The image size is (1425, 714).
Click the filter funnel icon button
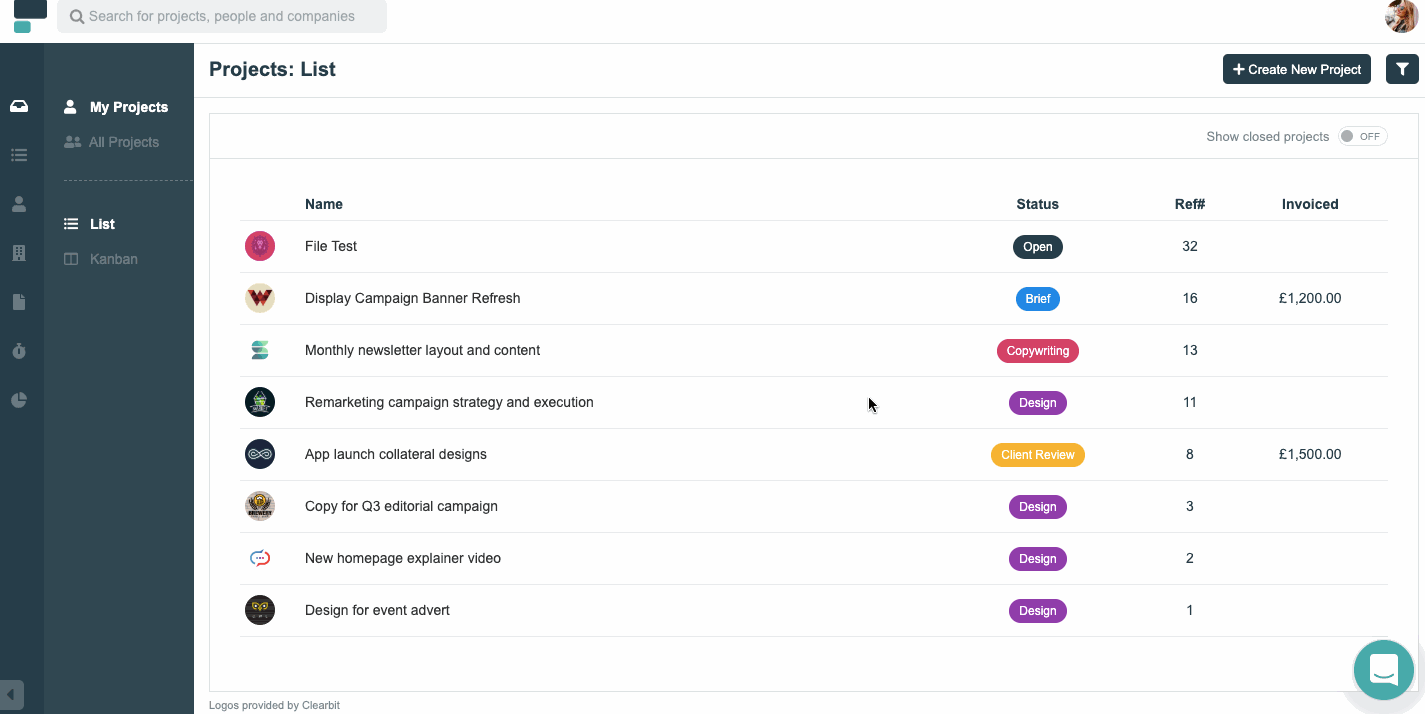coord(1402,69)
